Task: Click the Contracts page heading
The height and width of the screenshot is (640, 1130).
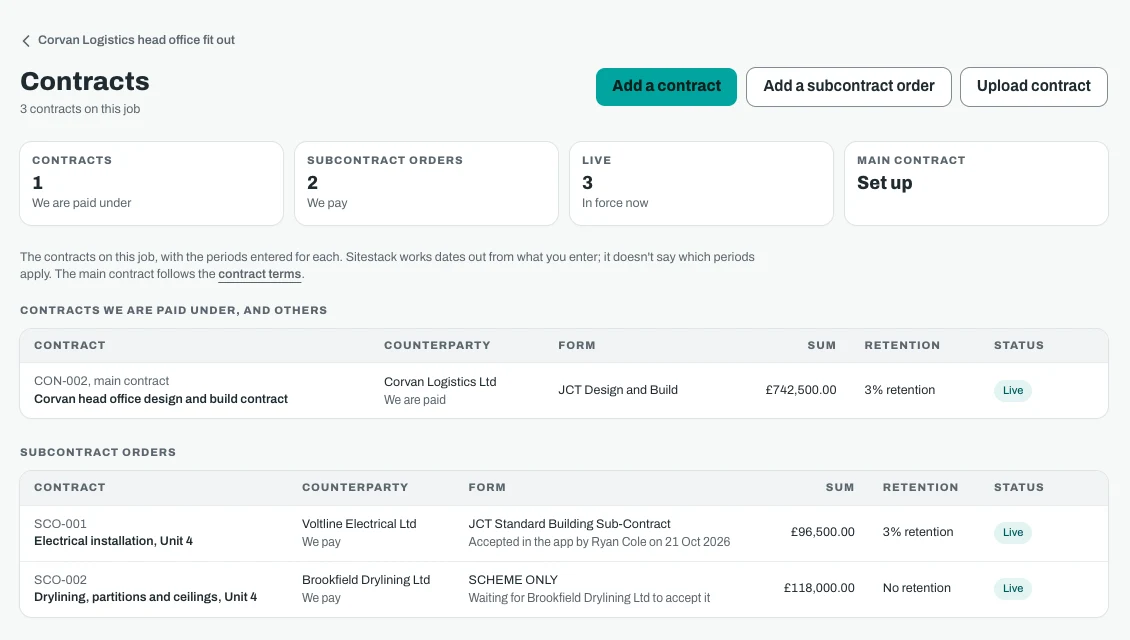Action: (x=85, y=81)
